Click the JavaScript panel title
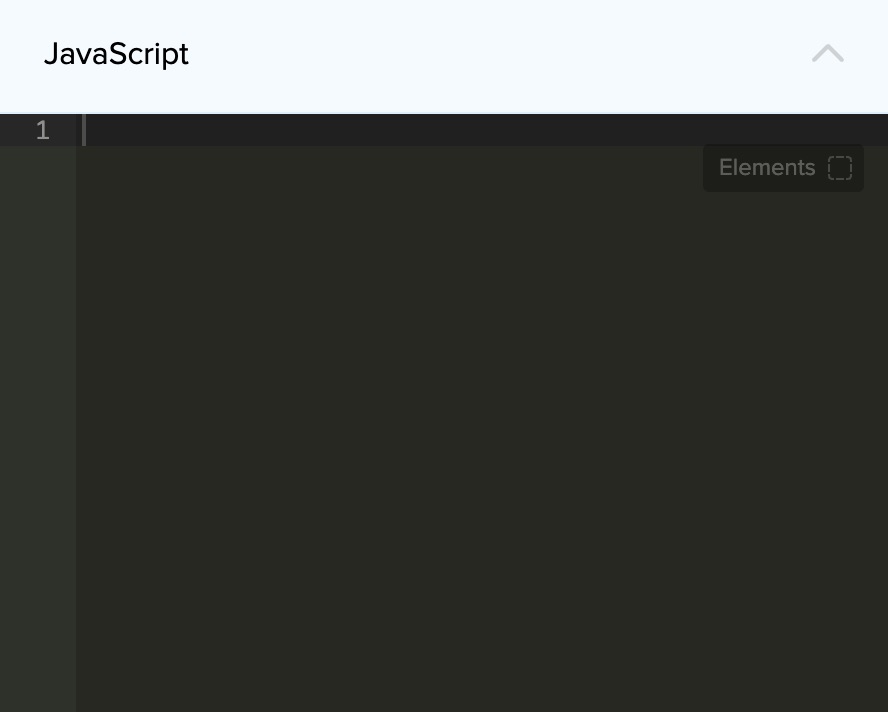This screenshot has height=712, width=888. [116, 54]
